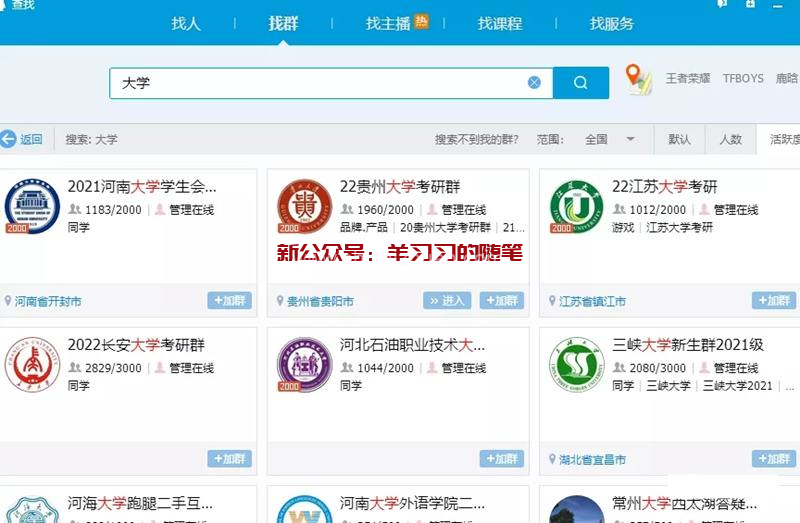Viewport: 800px width, 523px height.
Task: Open 2021河南大学学生会 group avatar
Action: [x=32, y=207]
